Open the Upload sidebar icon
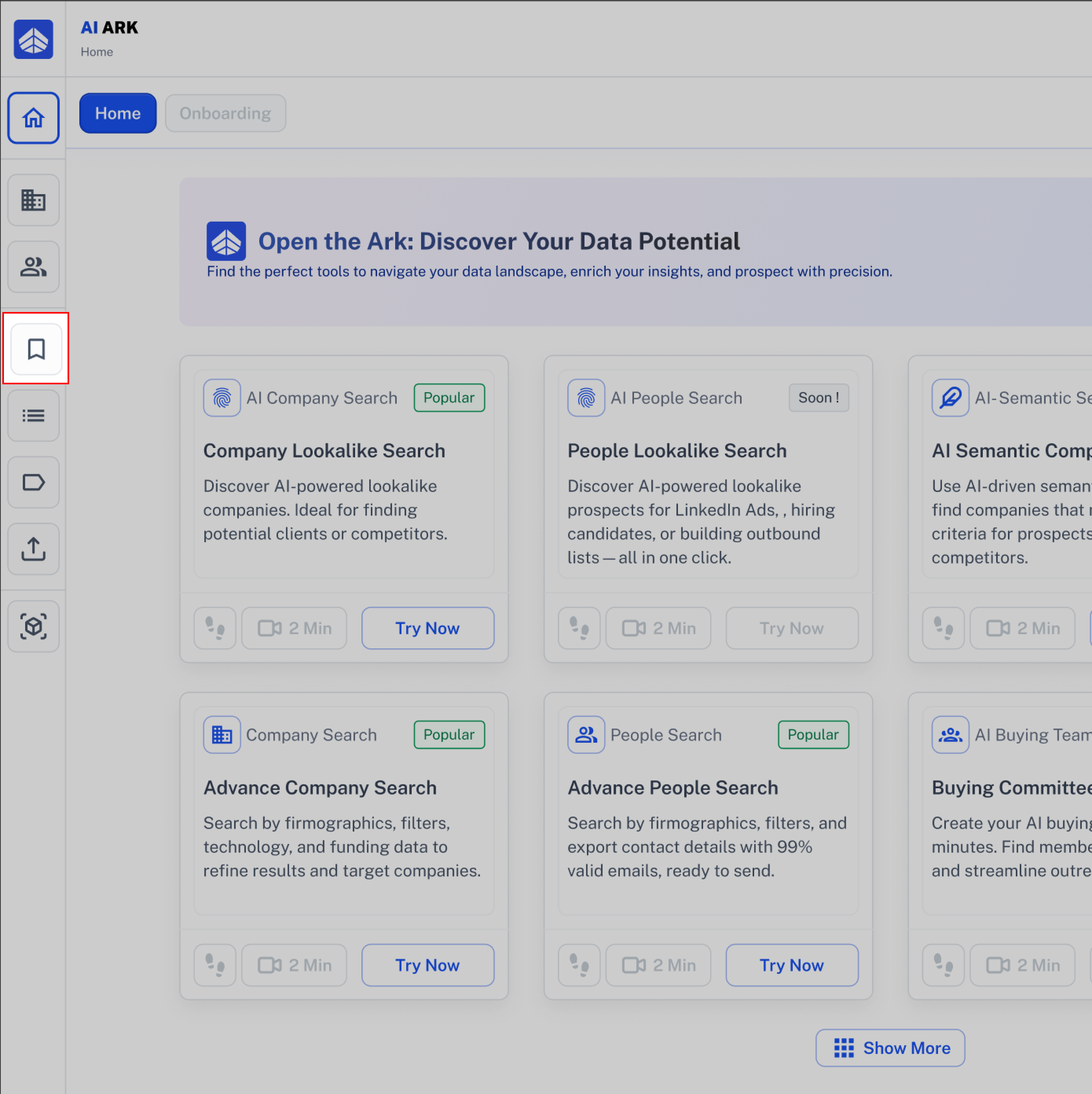 point(33,549)
